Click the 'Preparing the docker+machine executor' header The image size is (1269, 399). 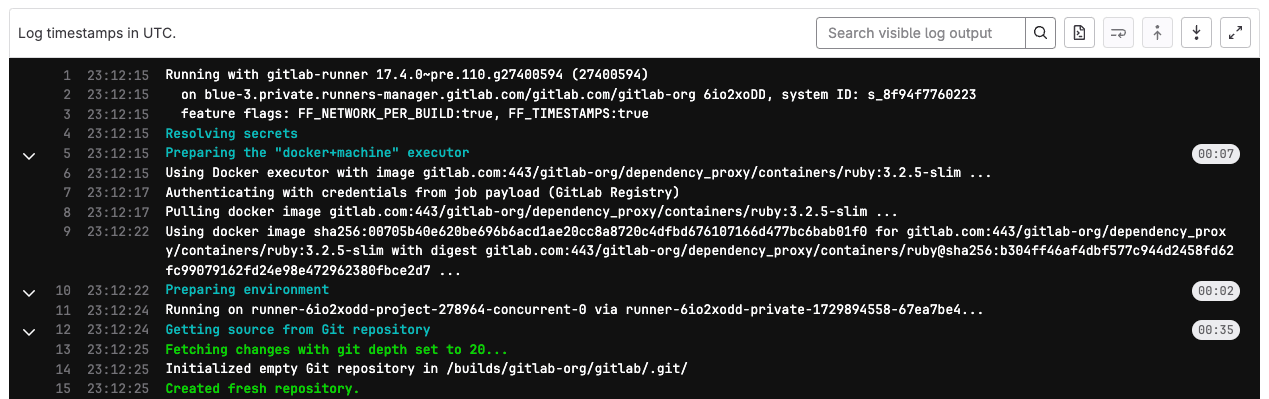tap(317, 153)
